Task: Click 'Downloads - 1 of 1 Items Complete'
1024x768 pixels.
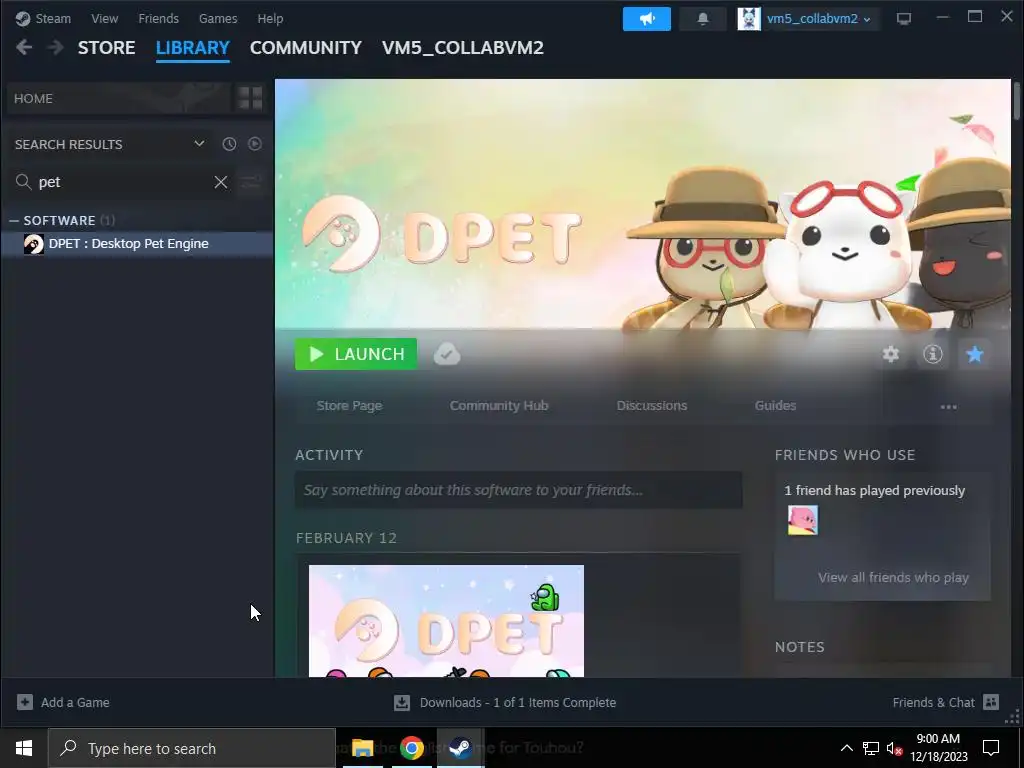Action: coord(518,702)
